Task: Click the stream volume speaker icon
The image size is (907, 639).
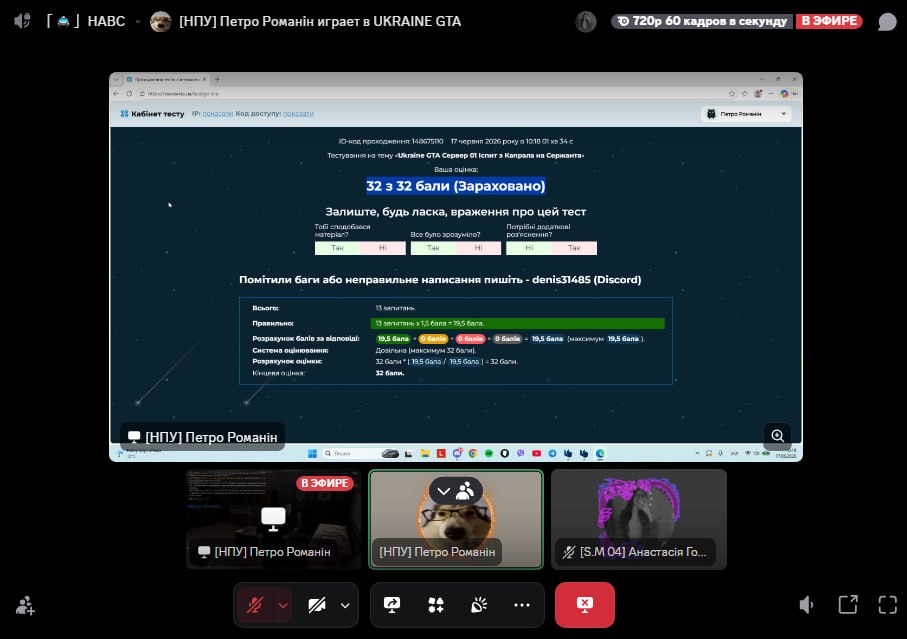Action: tap(806, 605)
